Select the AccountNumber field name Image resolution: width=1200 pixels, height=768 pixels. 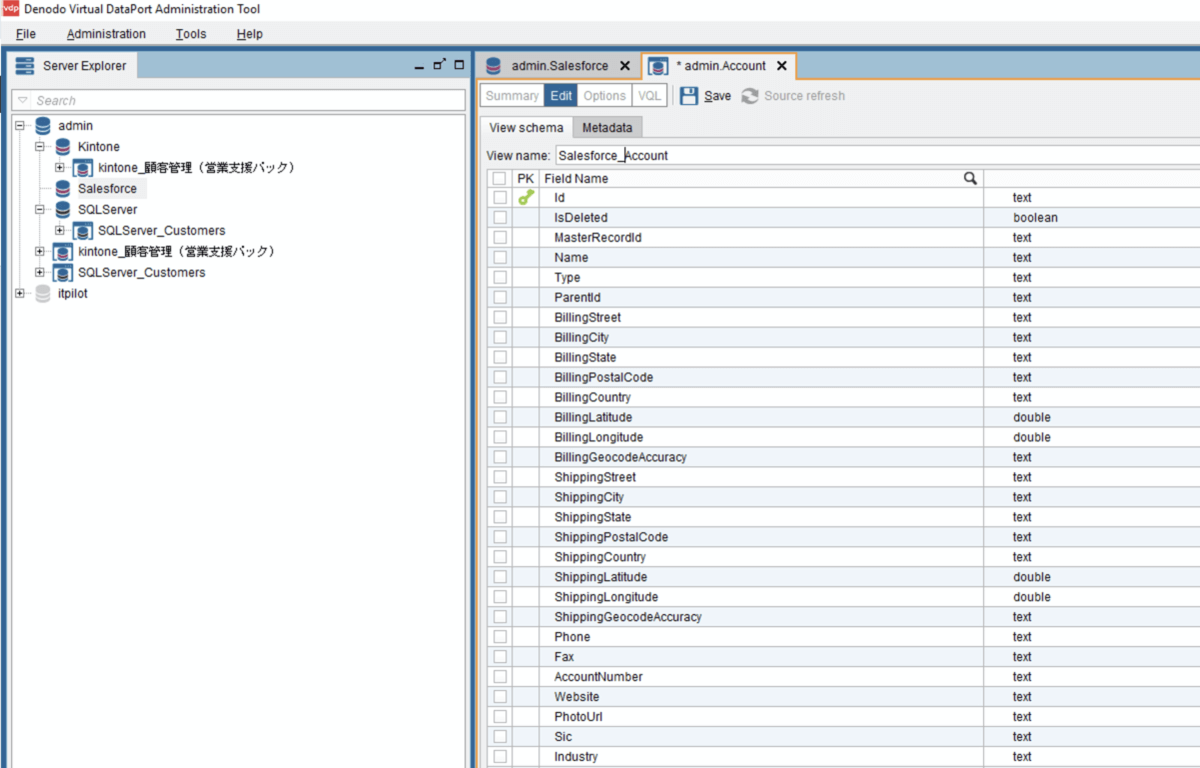tap(598, 677)
